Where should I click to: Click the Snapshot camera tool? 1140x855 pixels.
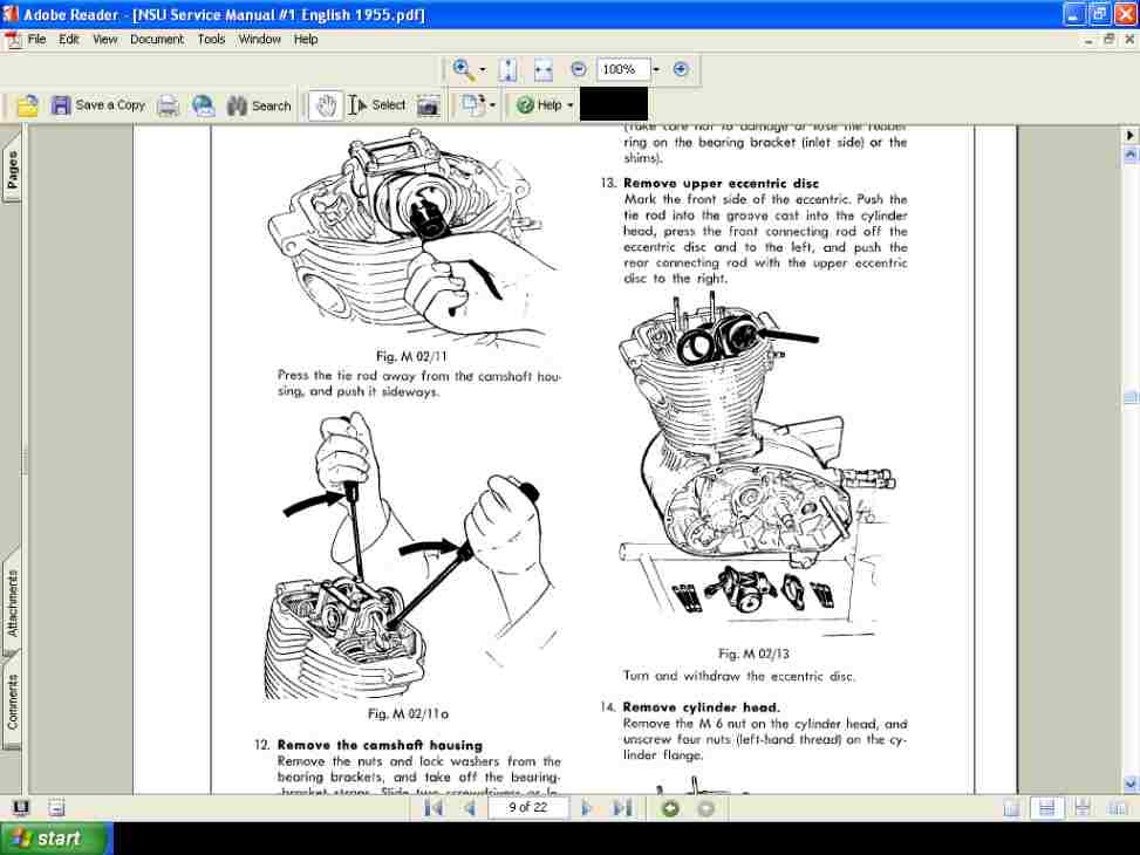427,105
